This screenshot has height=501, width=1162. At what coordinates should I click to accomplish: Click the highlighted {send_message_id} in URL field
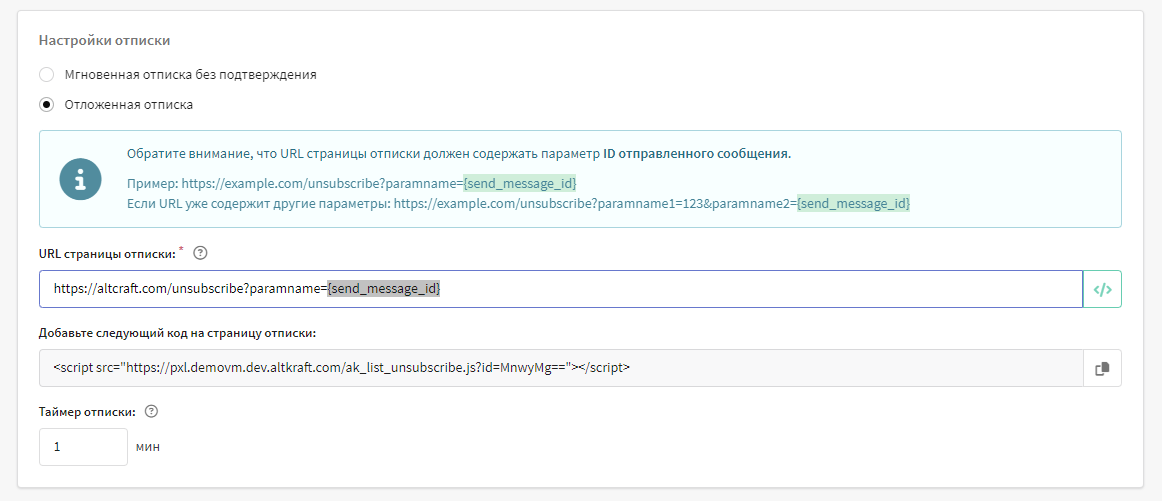pos(384,289)
